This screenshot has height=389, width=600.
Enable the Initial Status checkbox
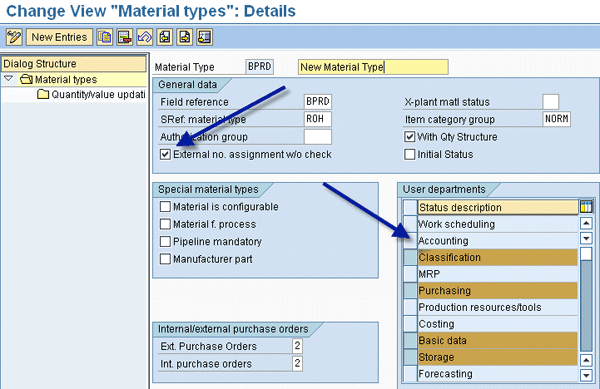click(x=409, y=155)
